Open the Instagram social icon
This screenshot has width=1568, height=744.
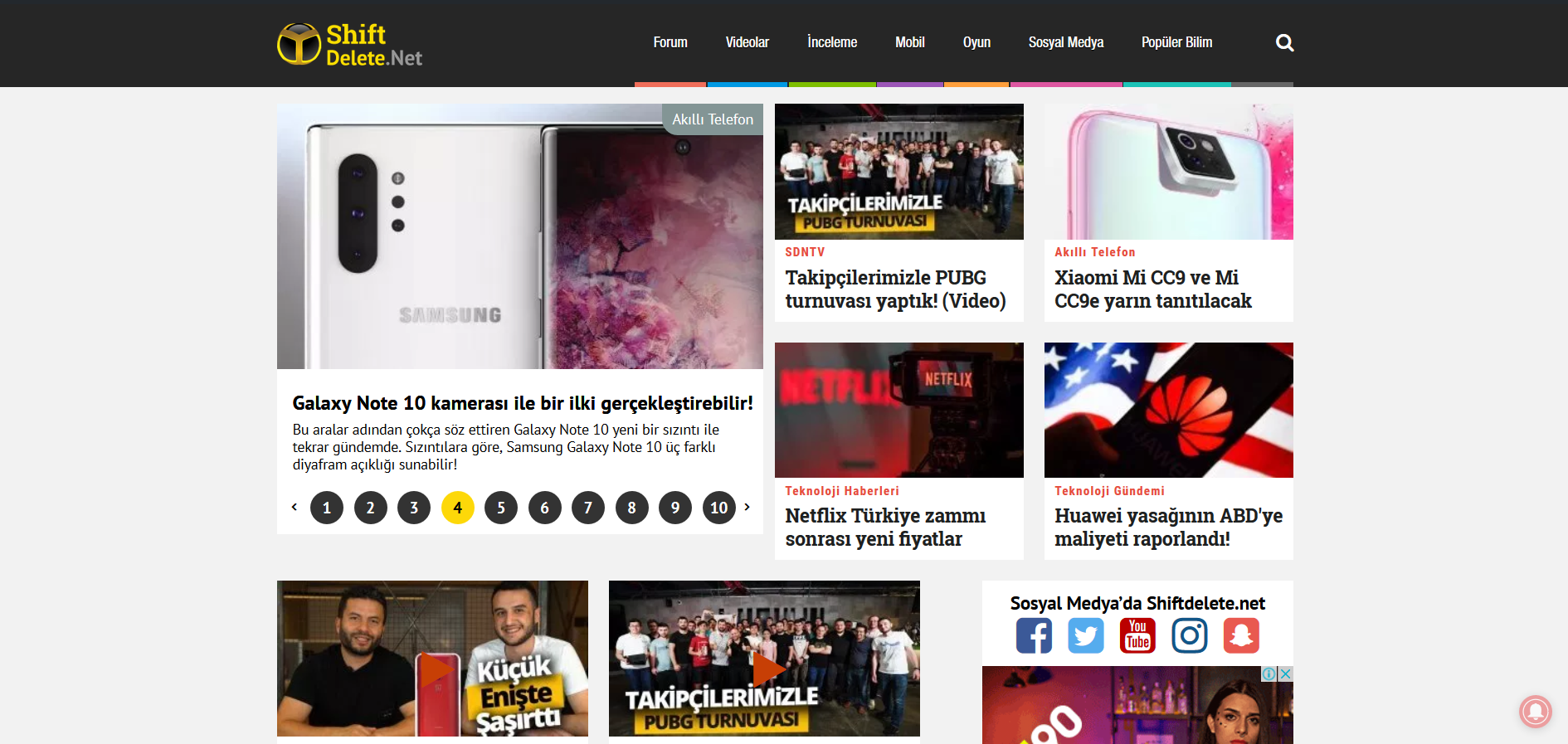[1190, 635]
